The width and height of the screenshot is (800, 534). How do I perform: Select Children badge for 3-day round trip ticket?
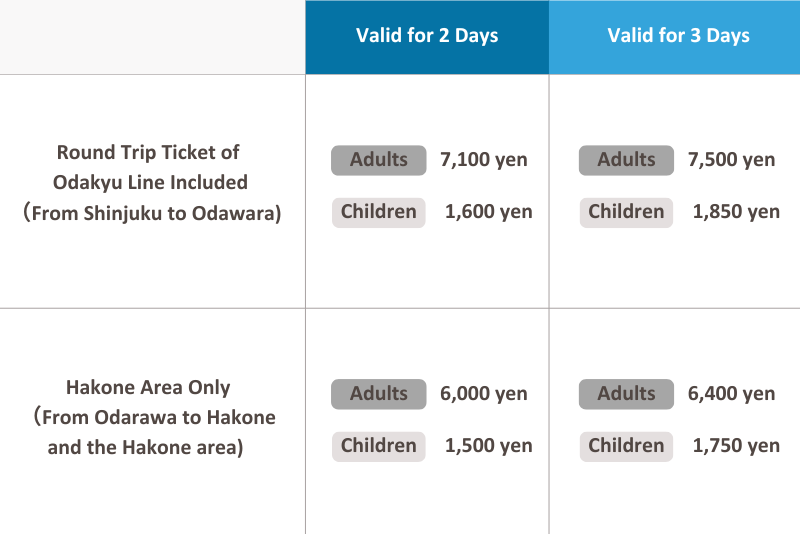tap(626, 212)
